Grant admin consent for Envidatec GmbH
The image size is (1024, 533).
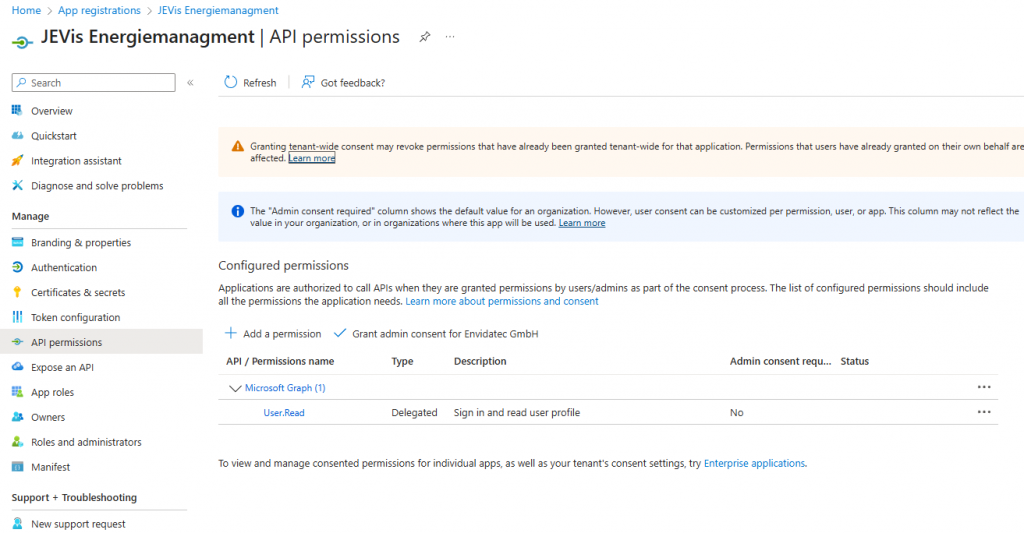pos(436,334)
